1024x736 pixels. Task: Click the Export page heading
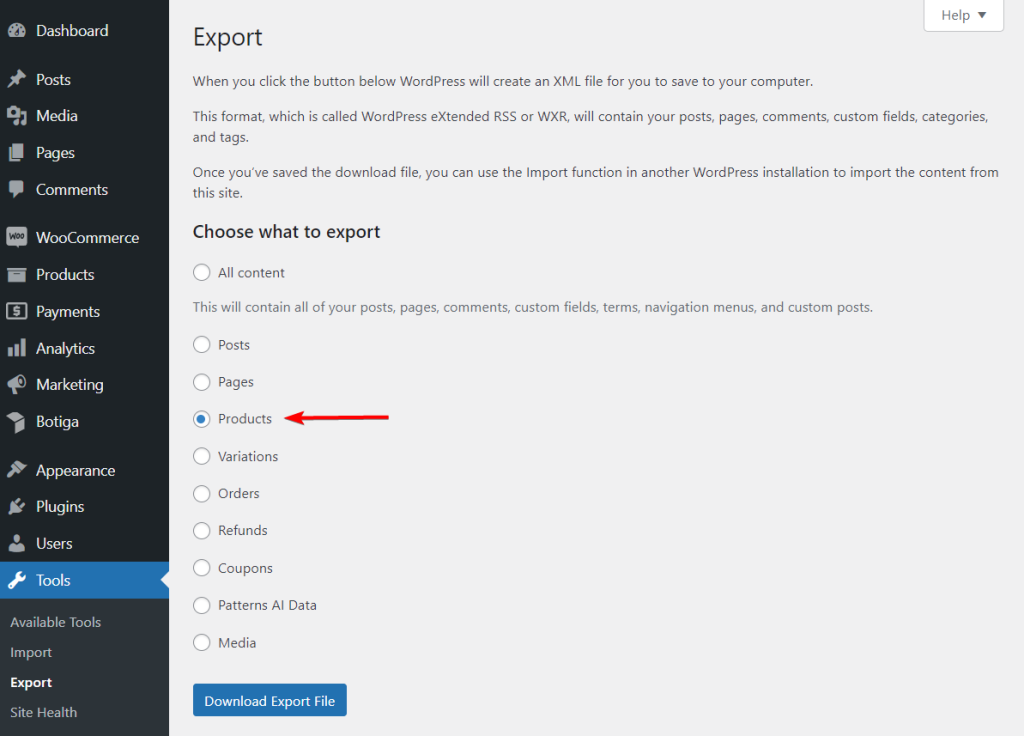tap(227, 38)
